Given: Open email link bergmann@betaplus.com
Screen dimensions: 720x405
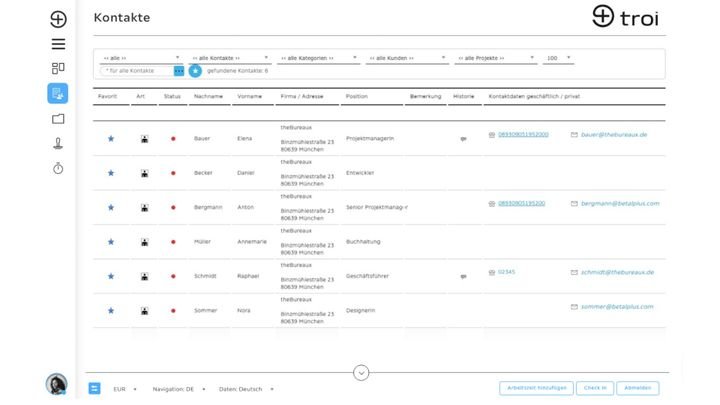Looking at the screenshot, I should click(x=620, y=203).
